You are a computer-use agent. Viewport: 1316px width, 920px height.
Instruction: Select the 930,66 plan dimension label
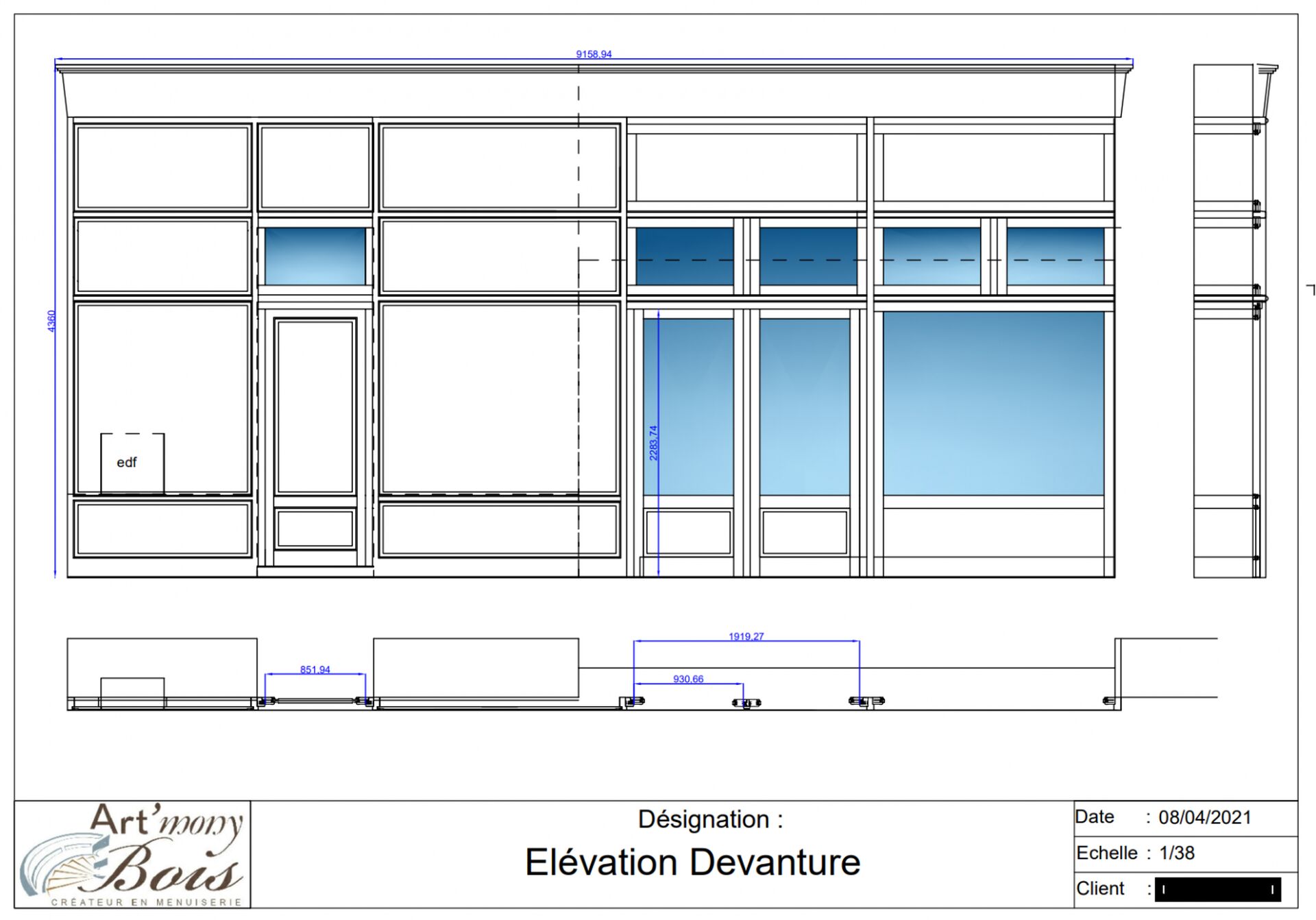pos(688,679)
